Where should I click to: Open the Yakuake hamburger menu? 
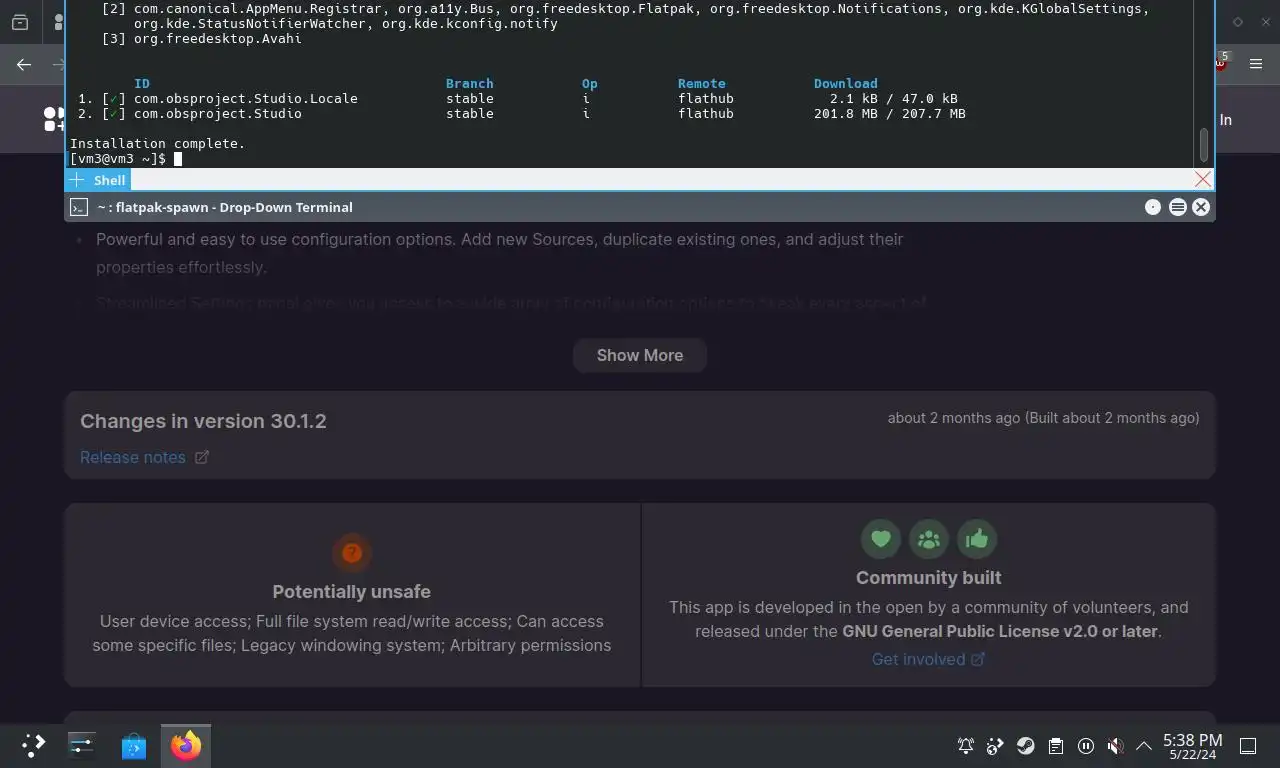coord(1177,207)
